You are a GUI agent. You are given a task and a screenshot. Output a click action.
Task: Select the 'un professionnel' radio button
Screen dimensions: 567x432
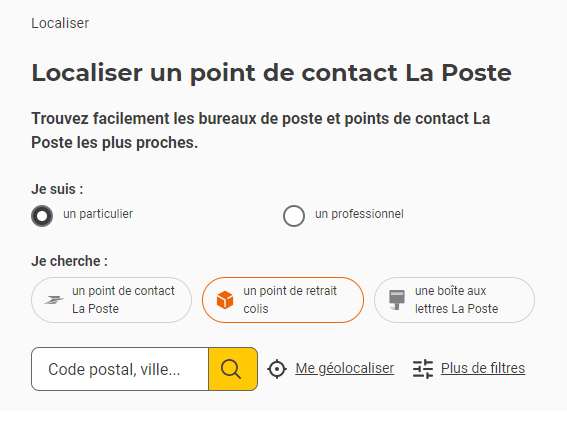point(294,216)
